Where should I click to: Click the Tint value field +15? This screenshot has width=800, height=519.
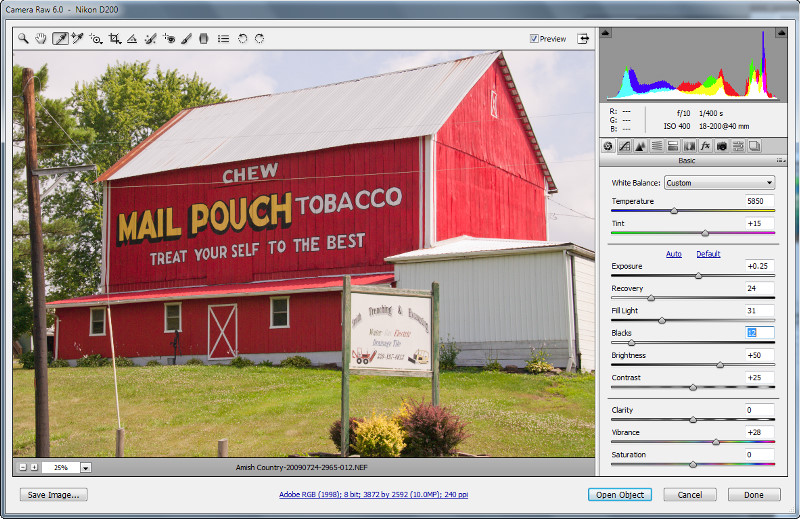[759, 223]
